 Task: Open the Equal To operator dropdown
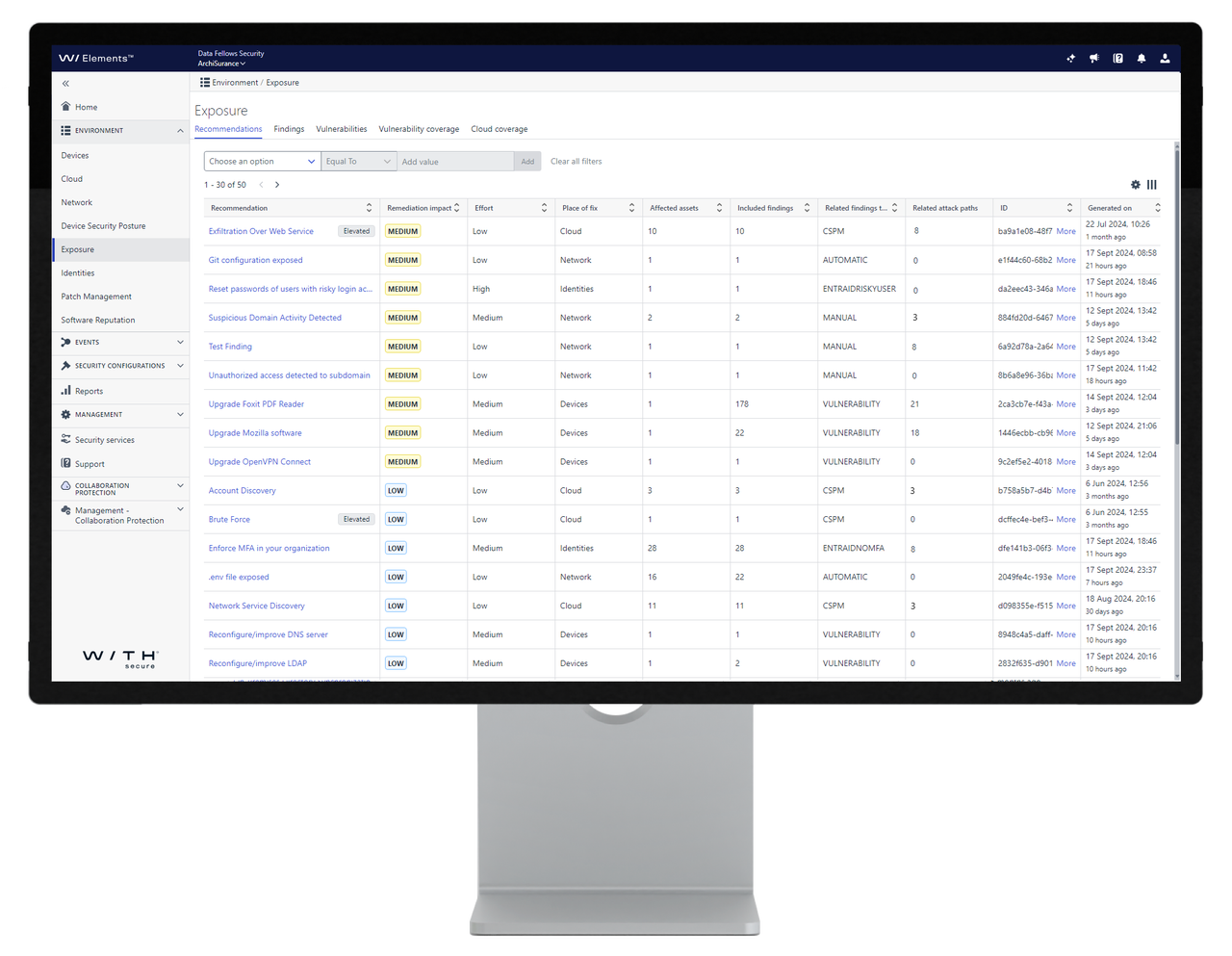click(358, 161)
